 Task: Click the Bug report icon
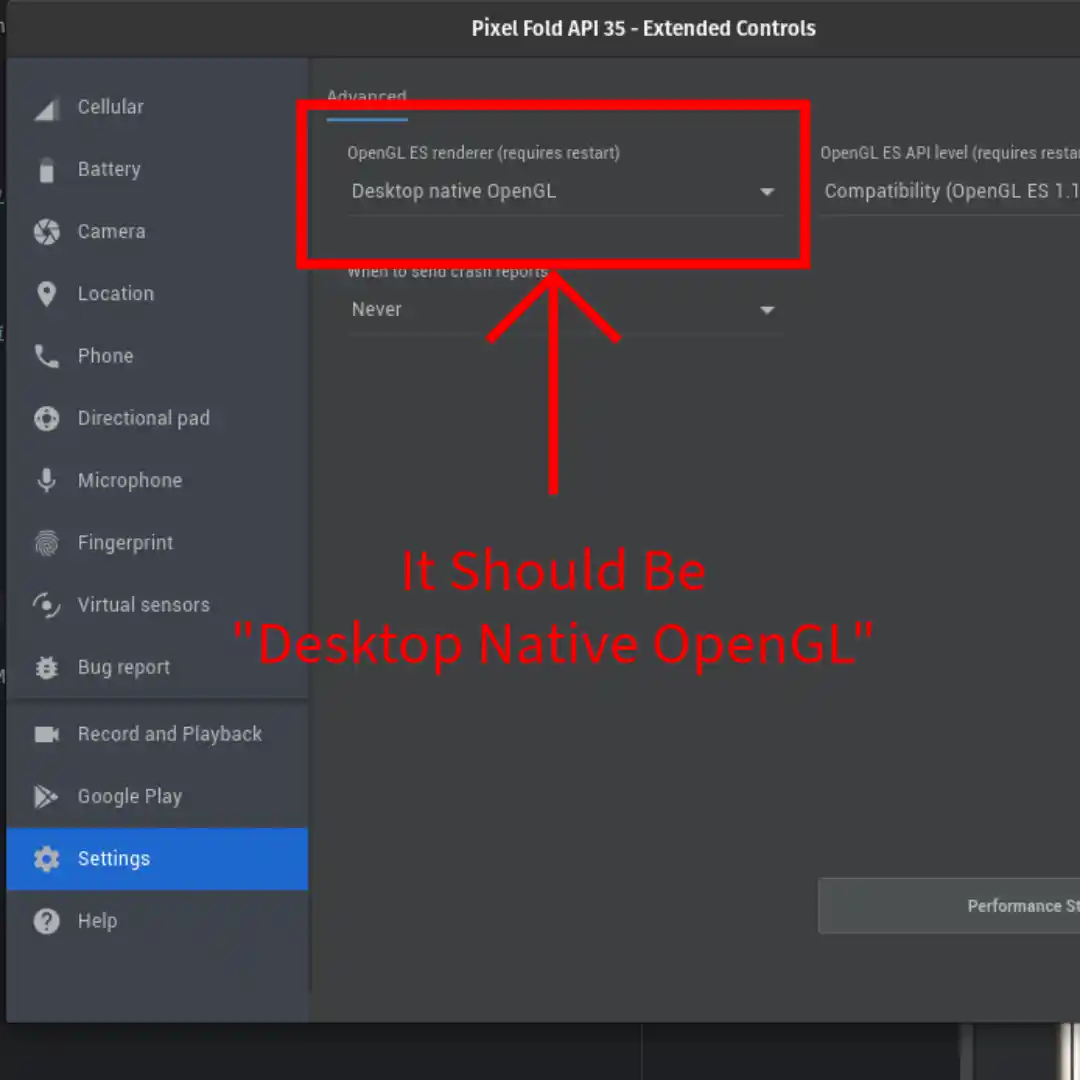(x=46, y=667)
